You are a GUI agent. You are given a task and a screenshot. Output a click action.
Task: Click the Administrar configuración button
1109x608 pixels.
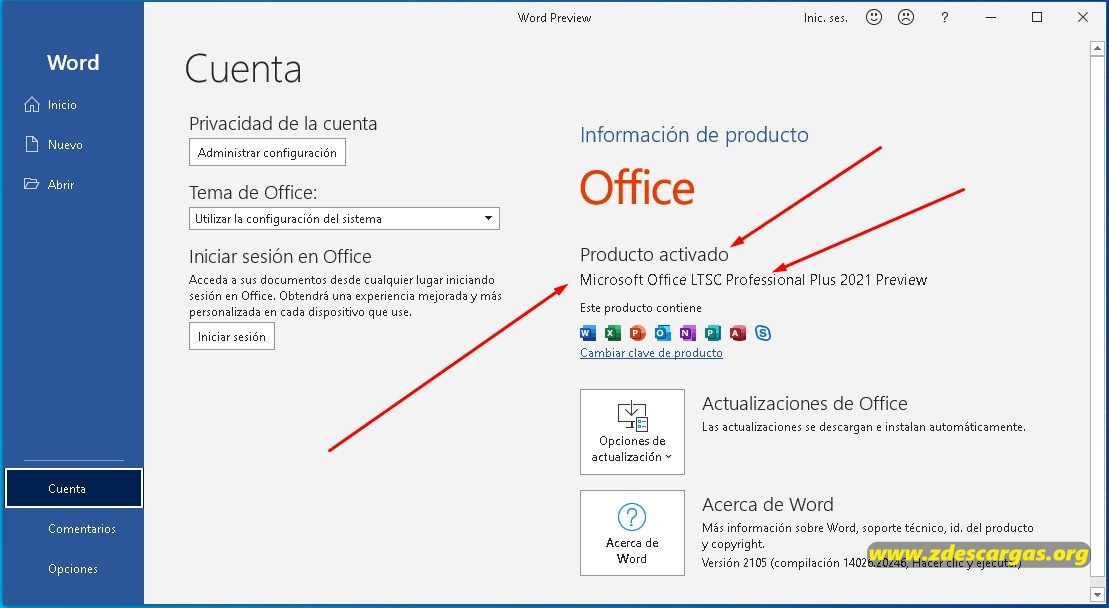(x=267, y=152)
